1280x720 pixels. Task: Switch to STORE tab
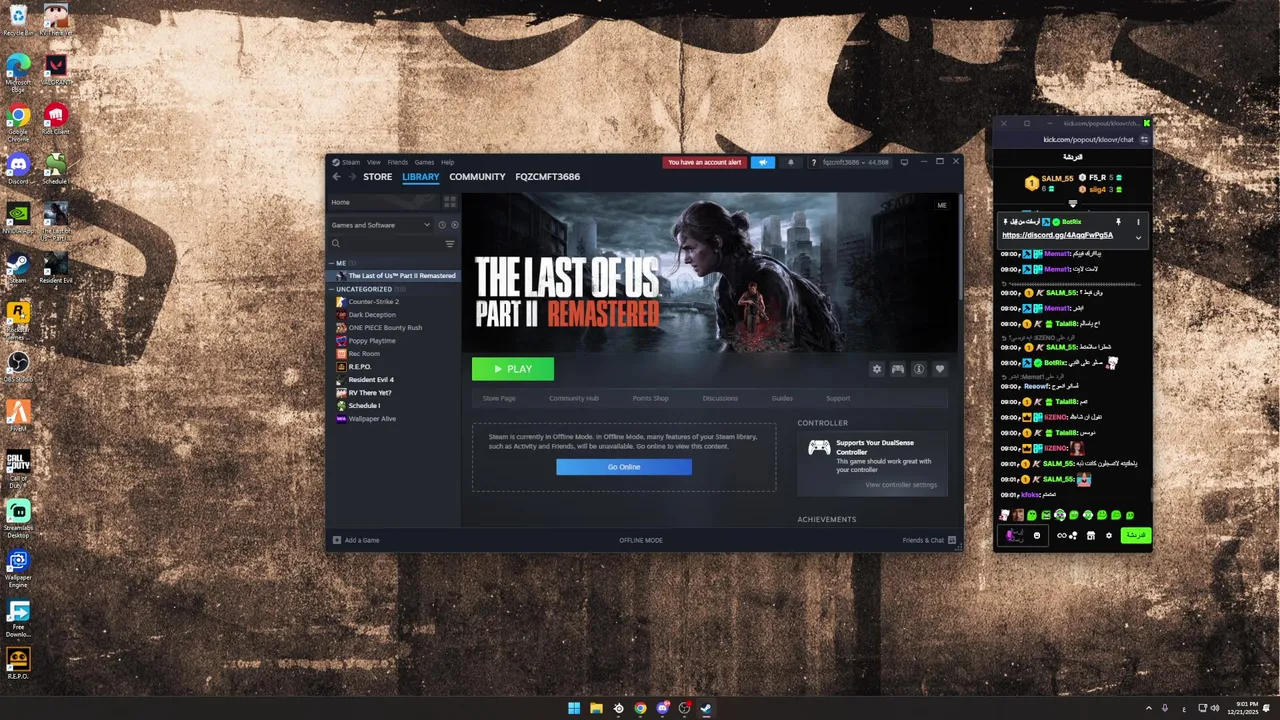tap(377, 177)
